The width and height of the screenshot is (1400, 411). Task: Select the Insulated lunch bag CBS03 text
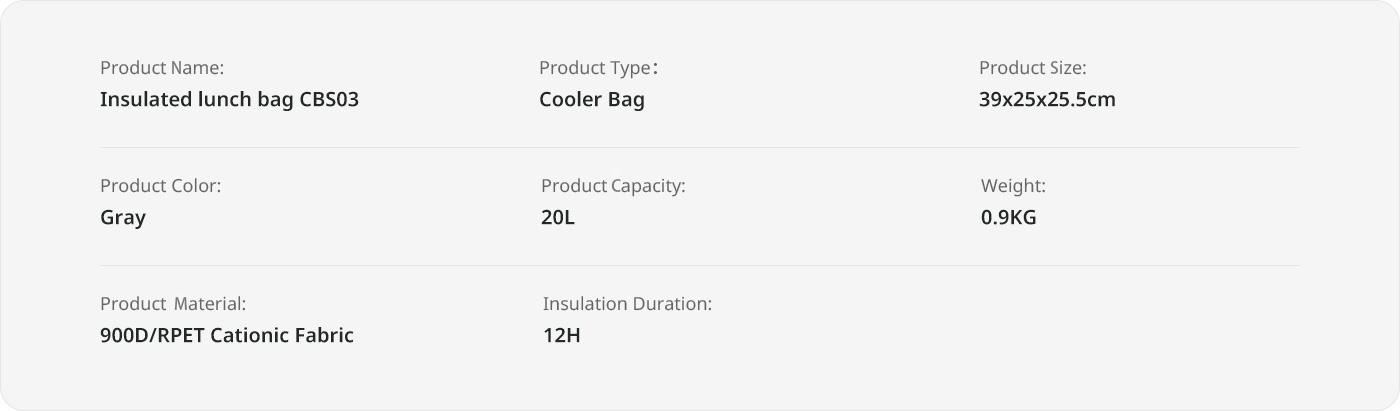[229, 100]
